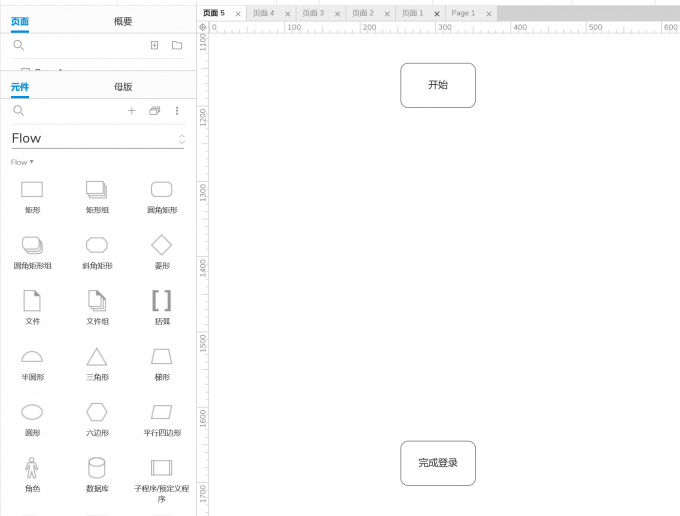Click the add folder icon in pages panel

click(177, 45)
